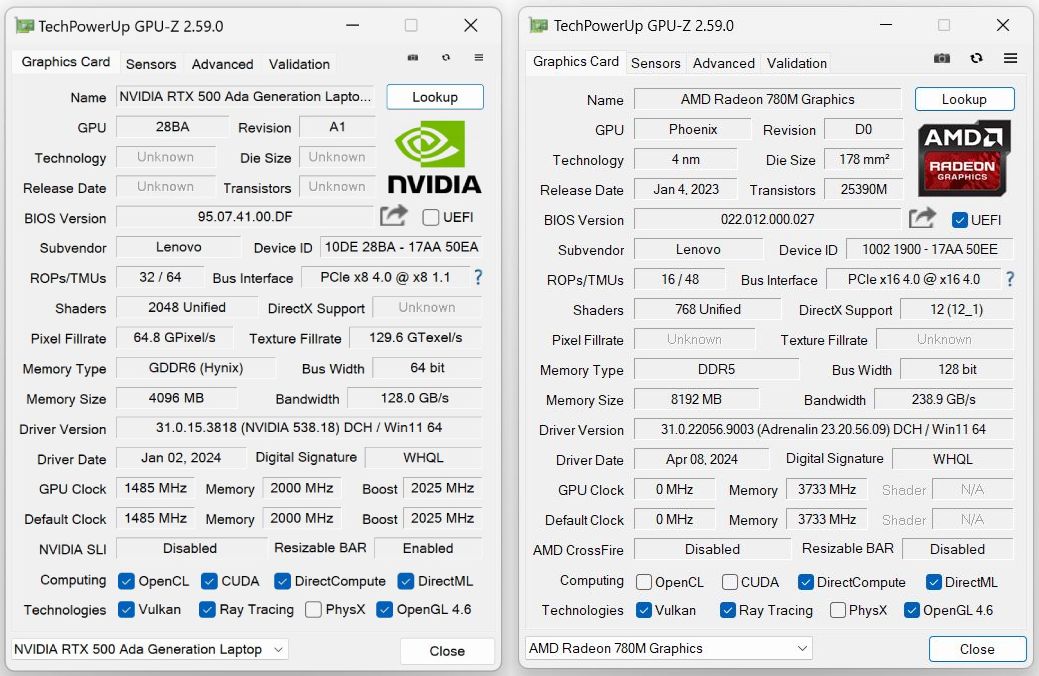
Task: Click GPU-Z title bar icon in AMD window
Action: point(539,26)
